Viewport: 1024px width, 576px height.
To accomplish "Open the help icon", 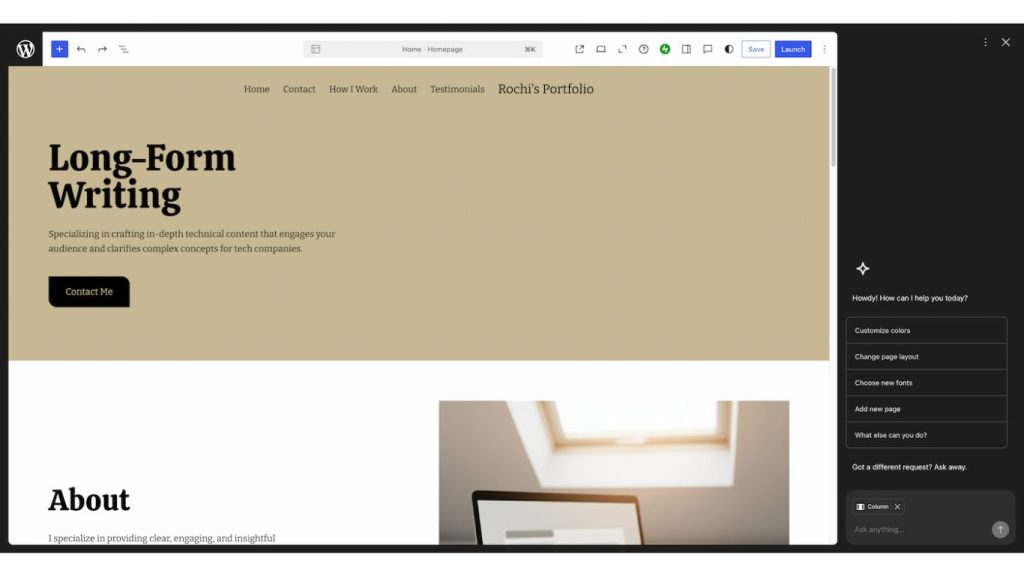I will click(643, 48).
